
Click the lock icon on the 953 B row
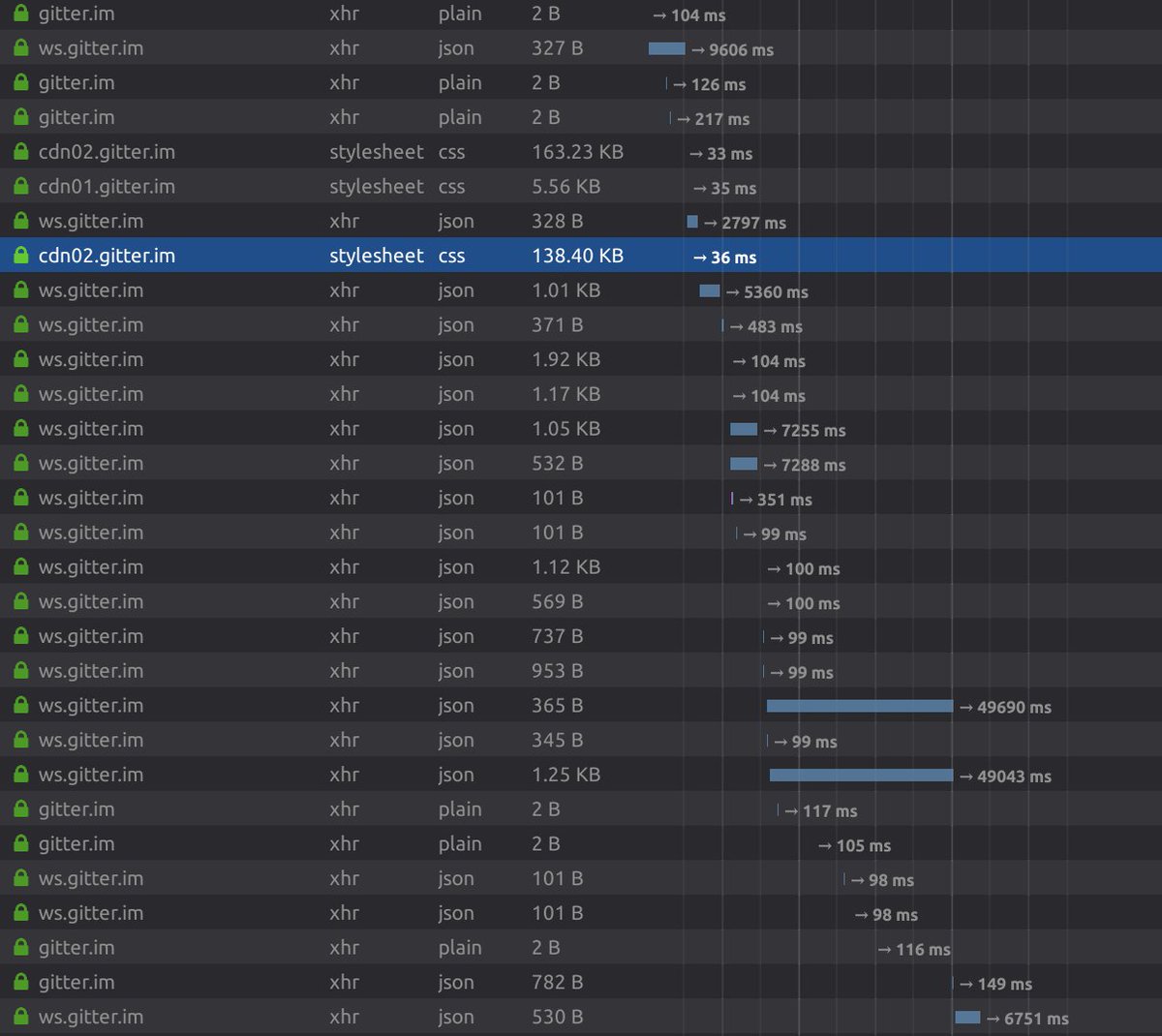20,671
